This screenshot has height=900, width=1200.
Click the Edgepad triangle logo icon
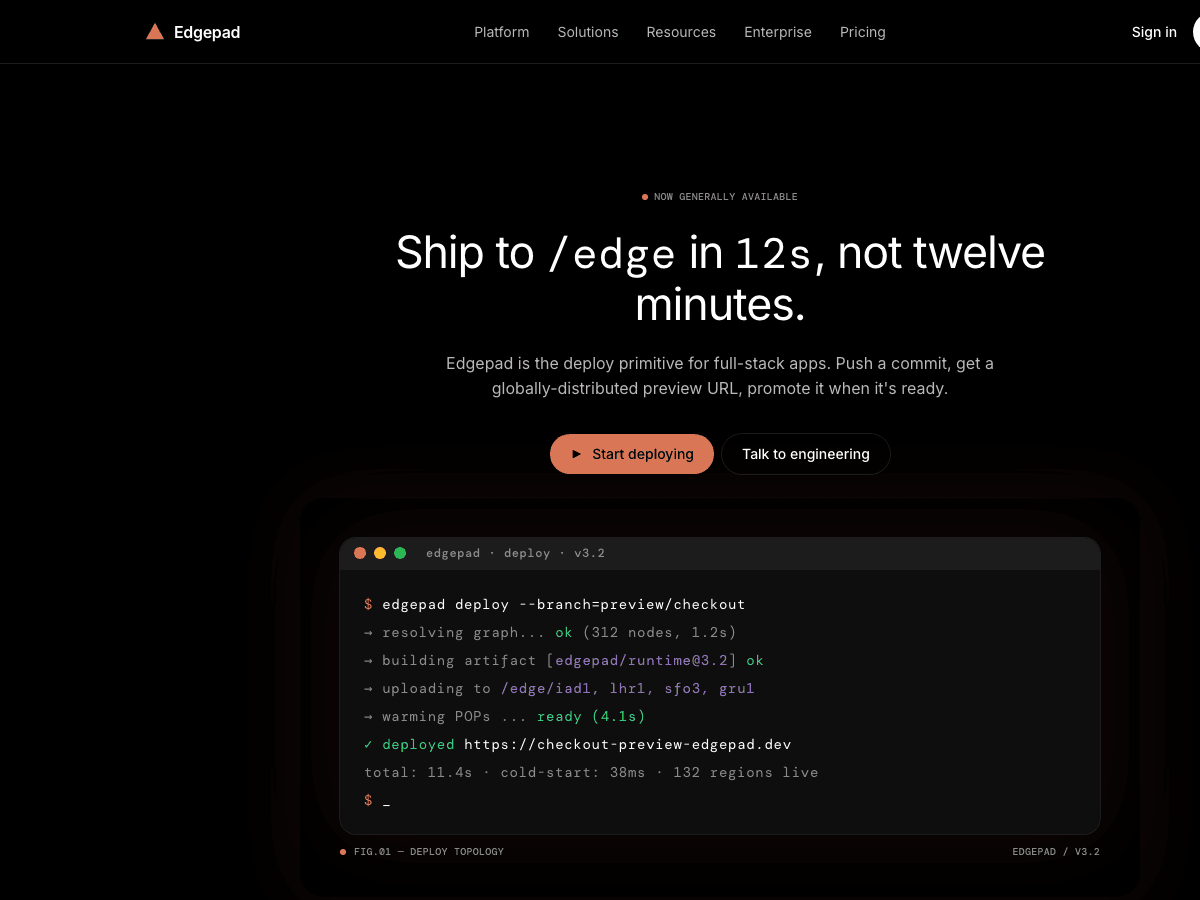(x=155, y=32)
